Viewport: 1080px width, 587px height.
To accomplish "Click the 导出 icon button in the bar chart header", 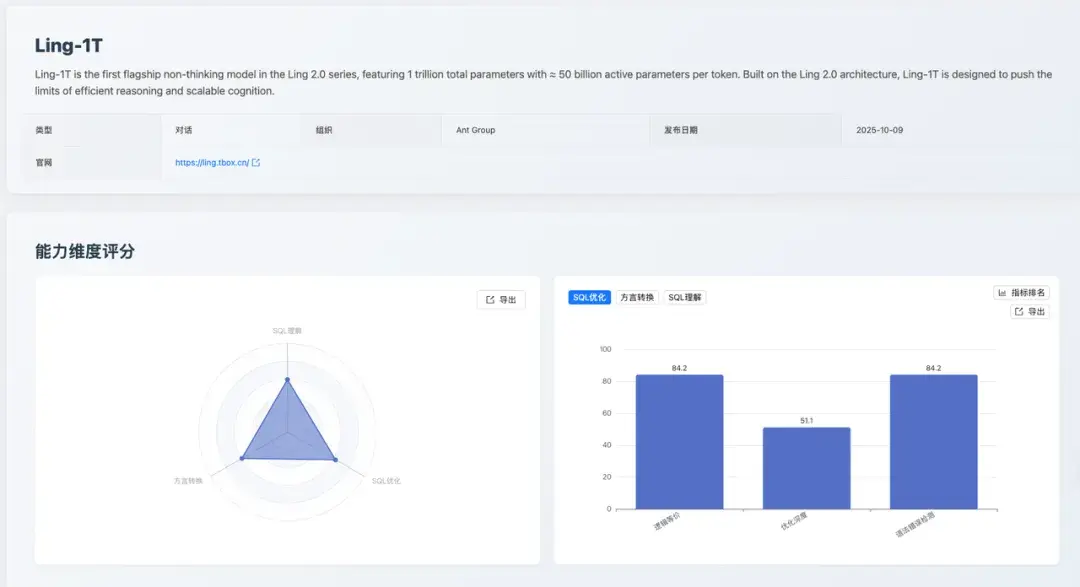I will [1028, 311].
